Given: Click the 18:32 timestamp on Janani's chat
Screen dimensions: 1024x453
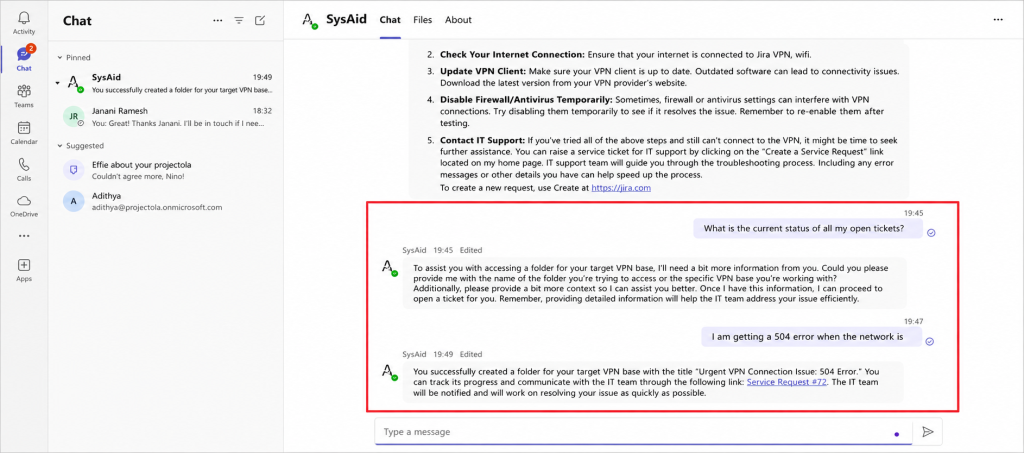Looking at the screenshot, I should 263,111.
